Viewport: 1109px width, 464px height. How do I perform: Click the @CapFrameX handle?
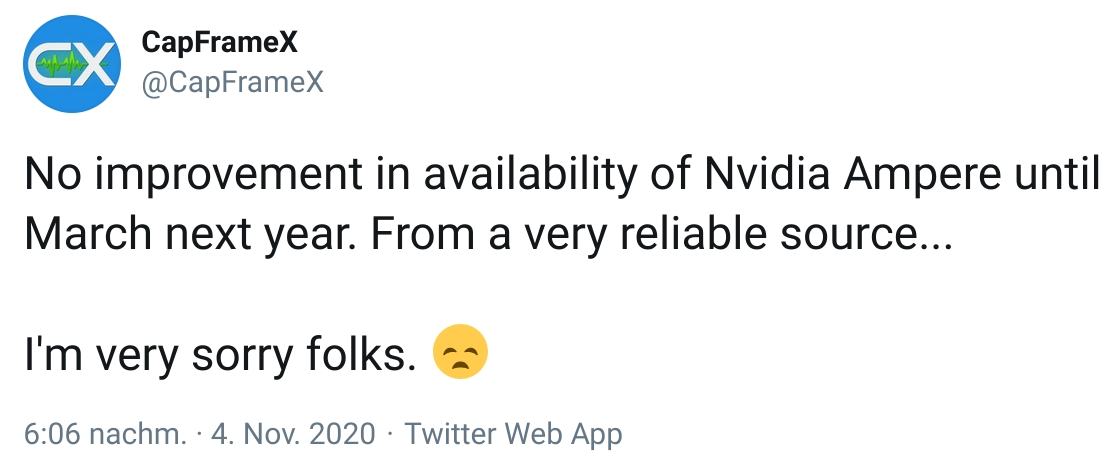pos(233,83)
